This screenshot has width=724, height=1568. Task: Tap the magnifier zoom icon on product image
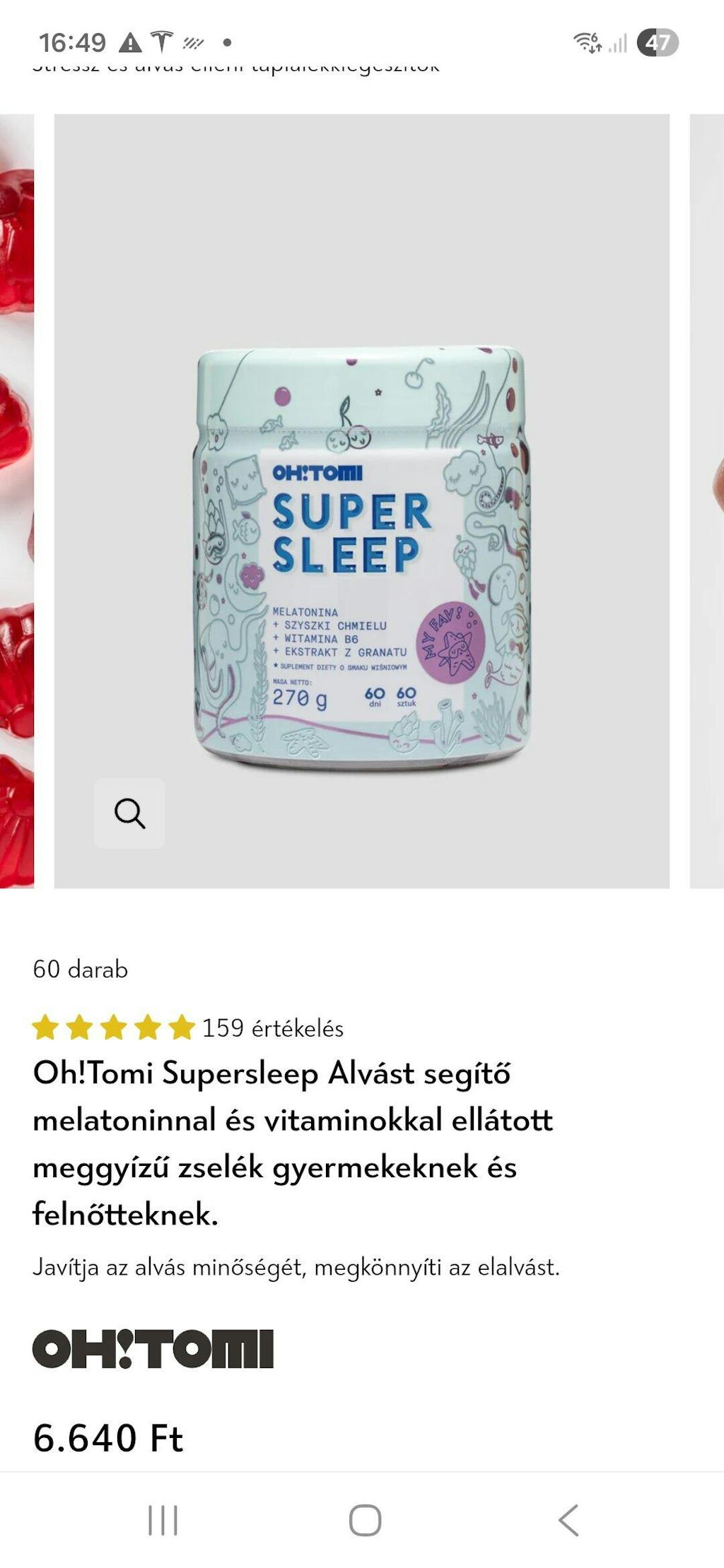[x=129, y=813]
